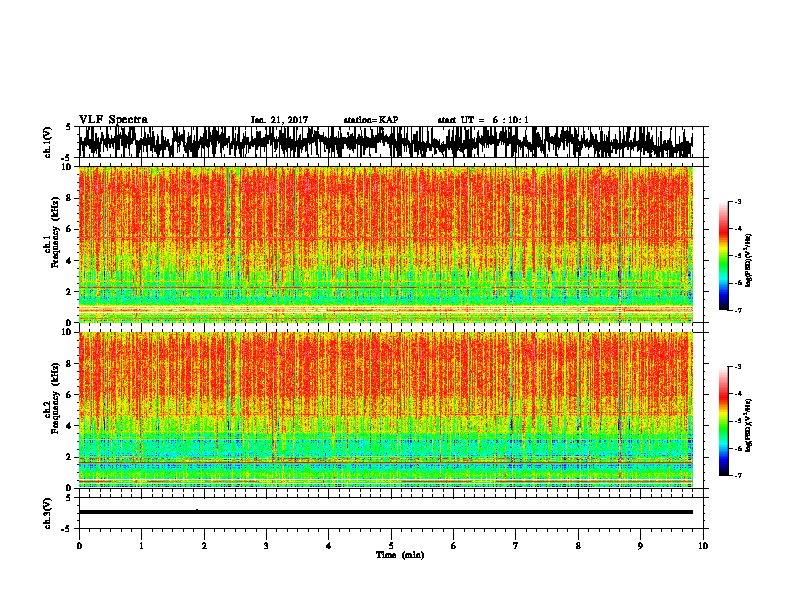Click the "6" tick on Time axis
This screenshot has height=612, width=792.
point(454,546)
